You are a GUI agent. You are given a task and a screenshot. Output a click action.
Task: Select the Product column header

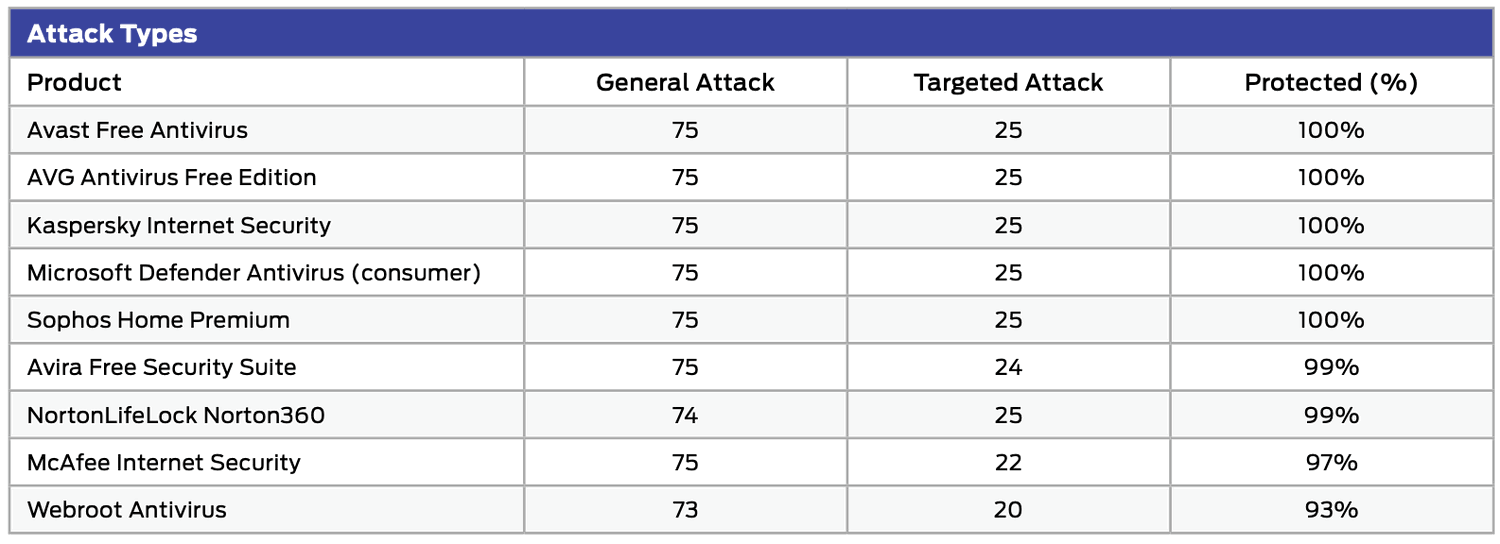pos(74,82)
